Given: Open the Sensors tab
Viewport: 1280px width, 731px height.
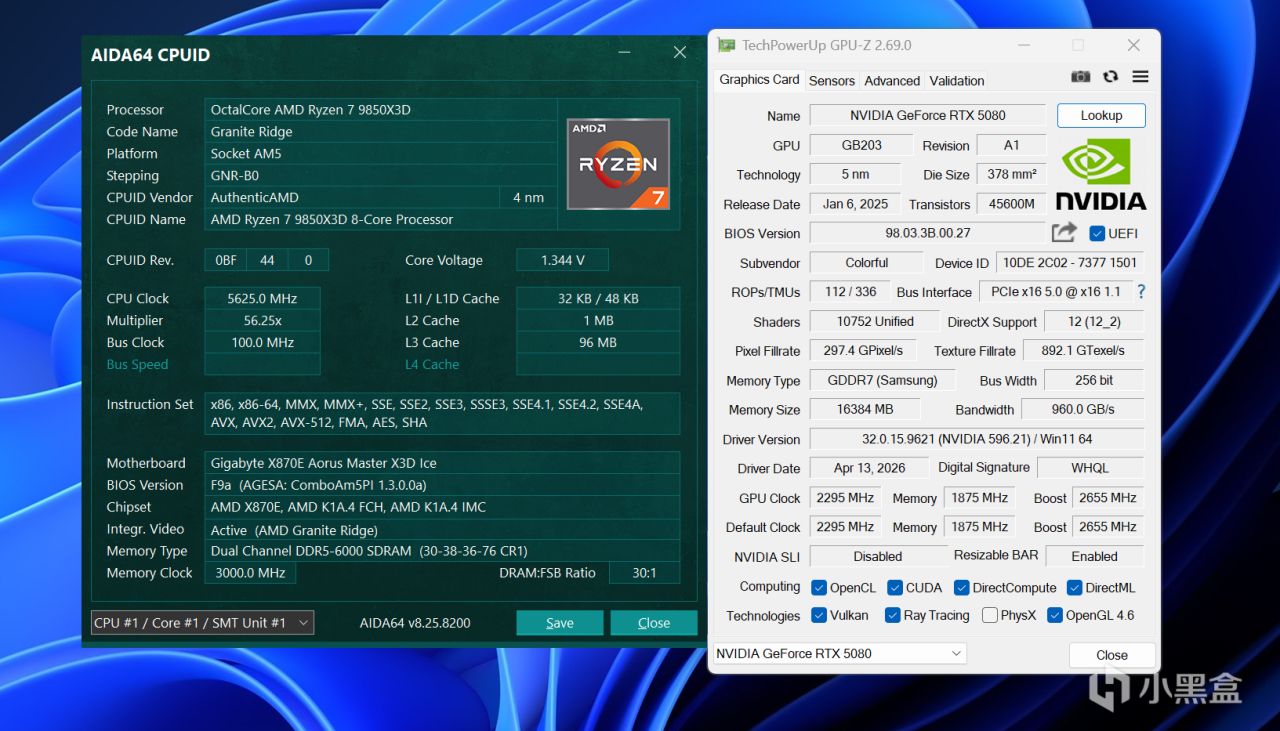Looking at the screenshot, I should 832,81.
